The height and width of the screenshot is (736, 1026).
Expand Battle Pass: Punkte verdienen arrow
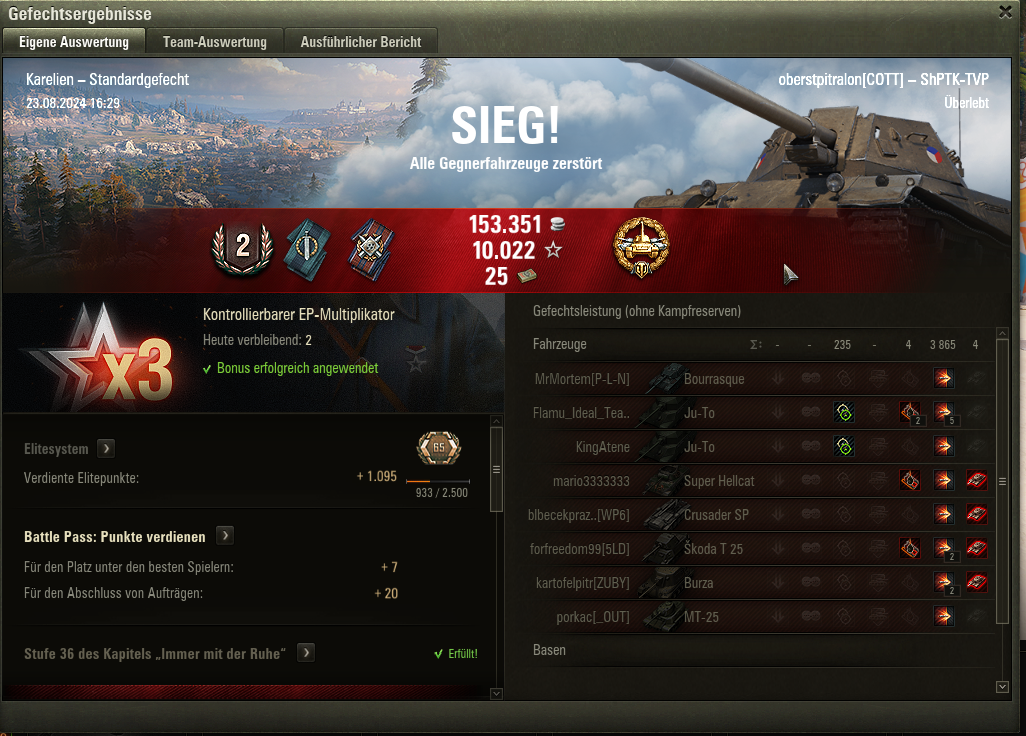(225, 536)
